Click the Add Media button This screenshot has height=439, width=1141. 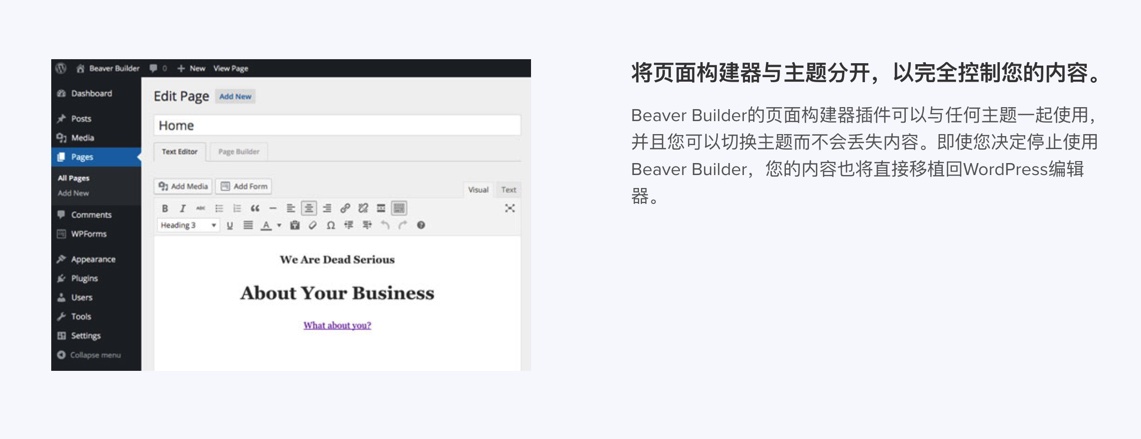tap(183, 186)
